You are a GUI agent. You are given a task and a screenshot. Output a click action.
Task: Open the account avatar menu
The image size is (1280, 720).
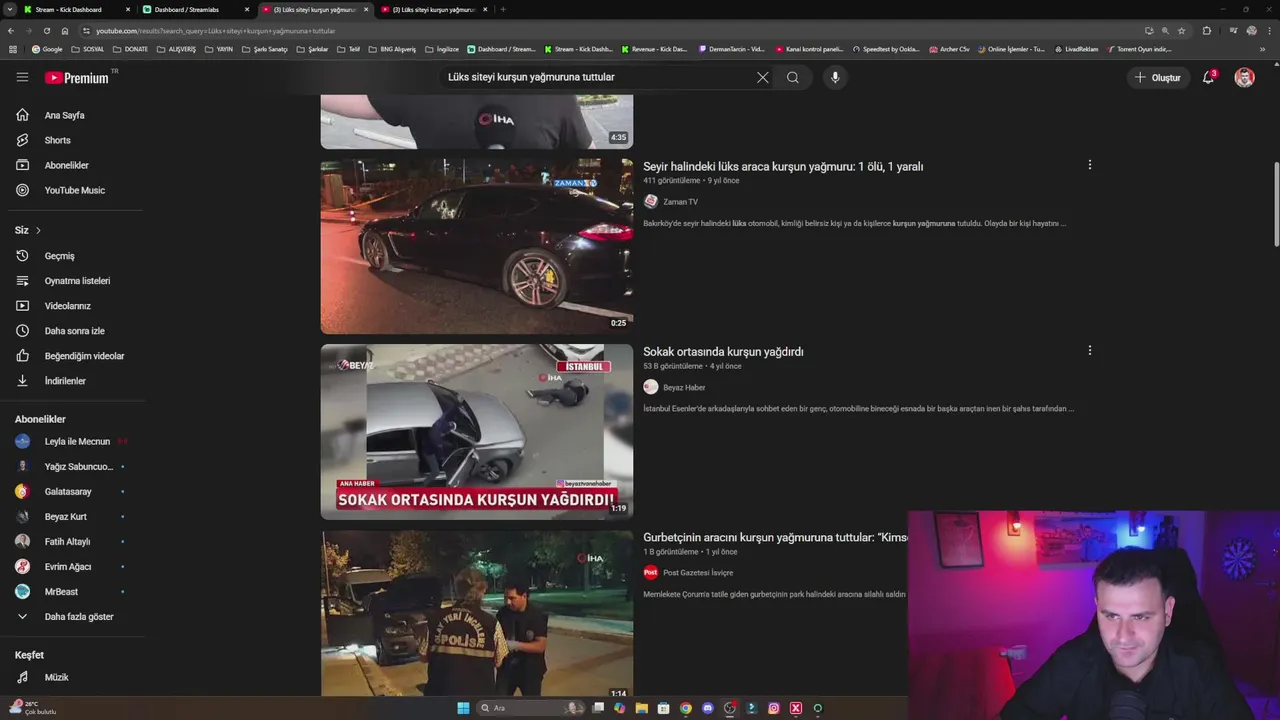1244,77
